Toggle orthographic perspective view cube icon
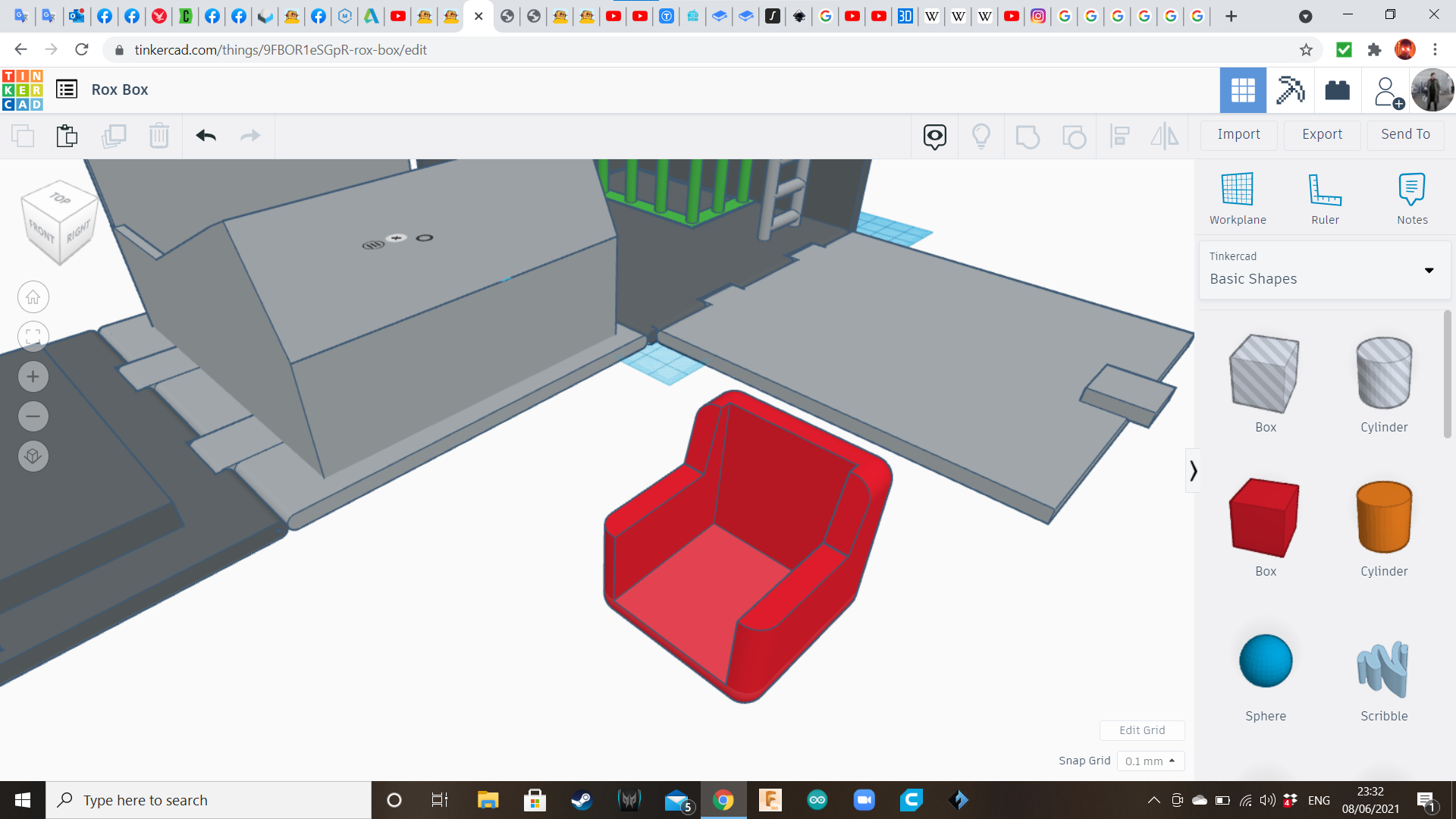Image resolution: width=1456 pixels, height=819 pixels. coord(33,456)
